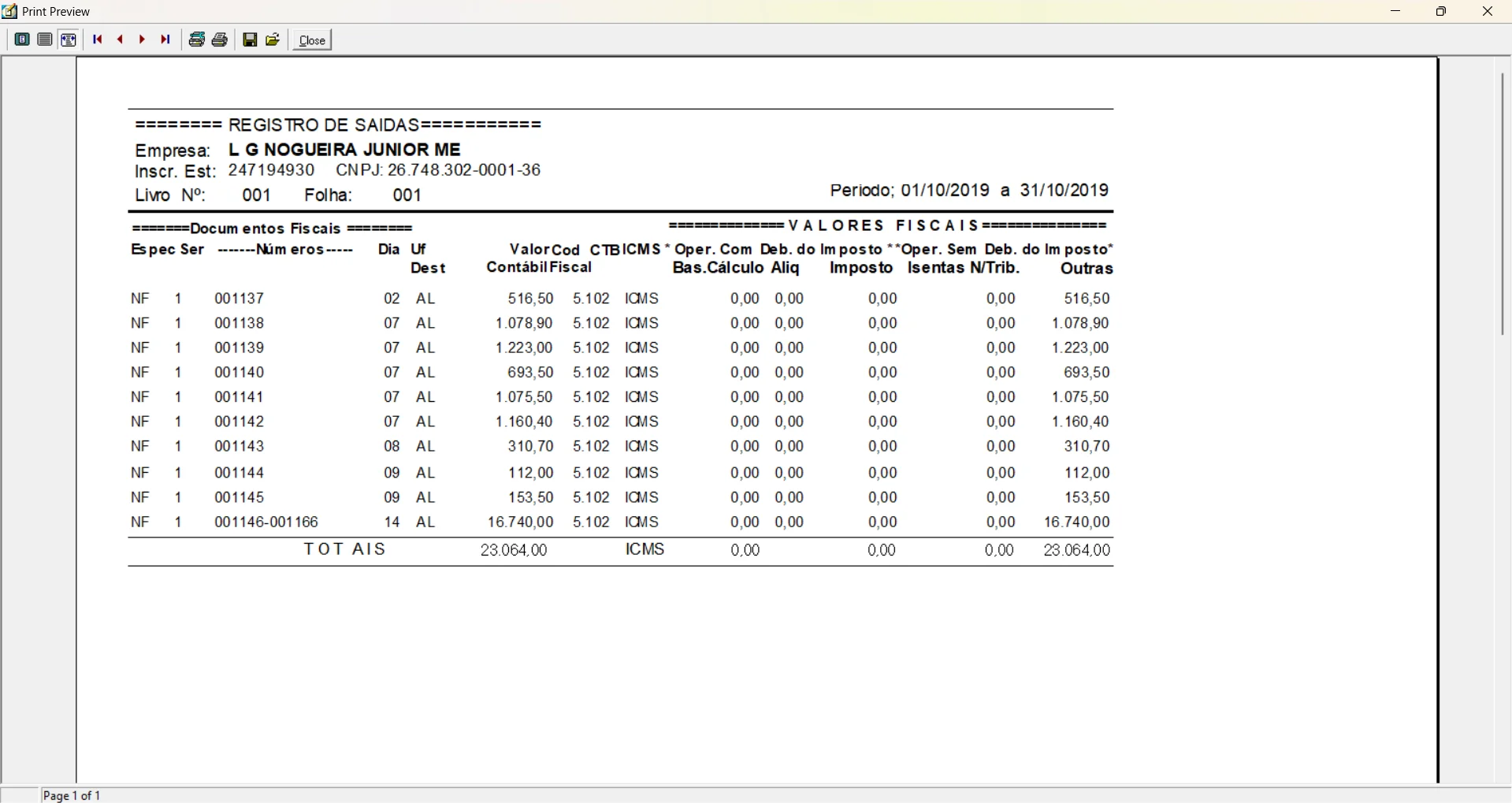
Task: Click the vertical scrollbar thumb
Action: [x=1503, y=205]
